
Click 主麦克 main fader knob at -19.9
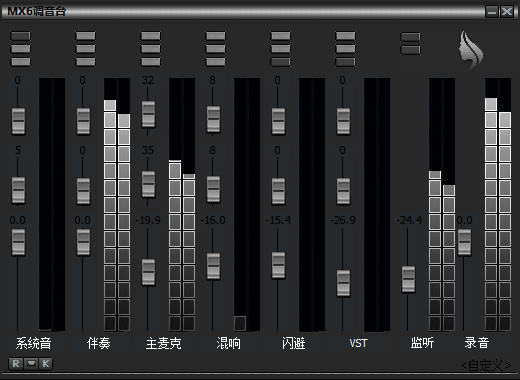(x=148, y=272)
